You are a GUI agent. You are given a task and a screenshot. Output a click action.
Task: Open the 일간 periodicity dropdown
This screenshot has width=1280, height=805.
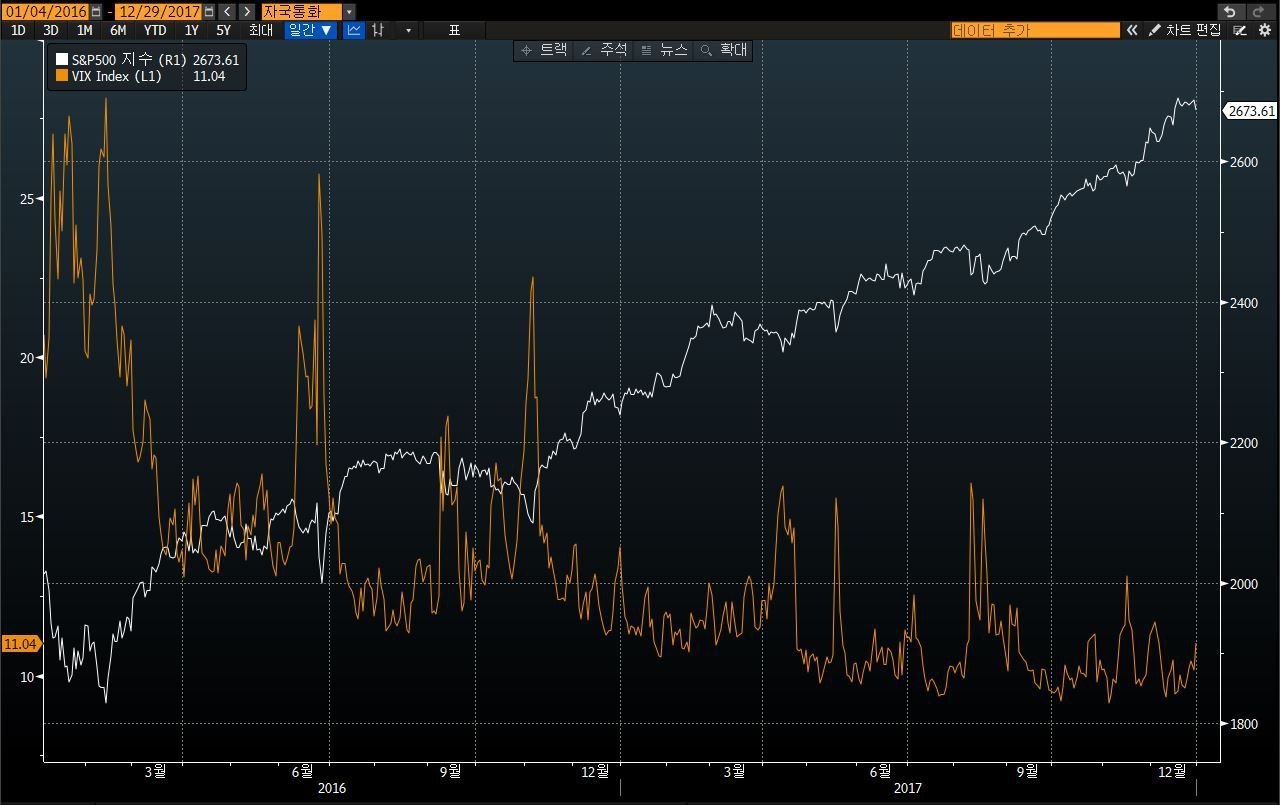(310, 30)
